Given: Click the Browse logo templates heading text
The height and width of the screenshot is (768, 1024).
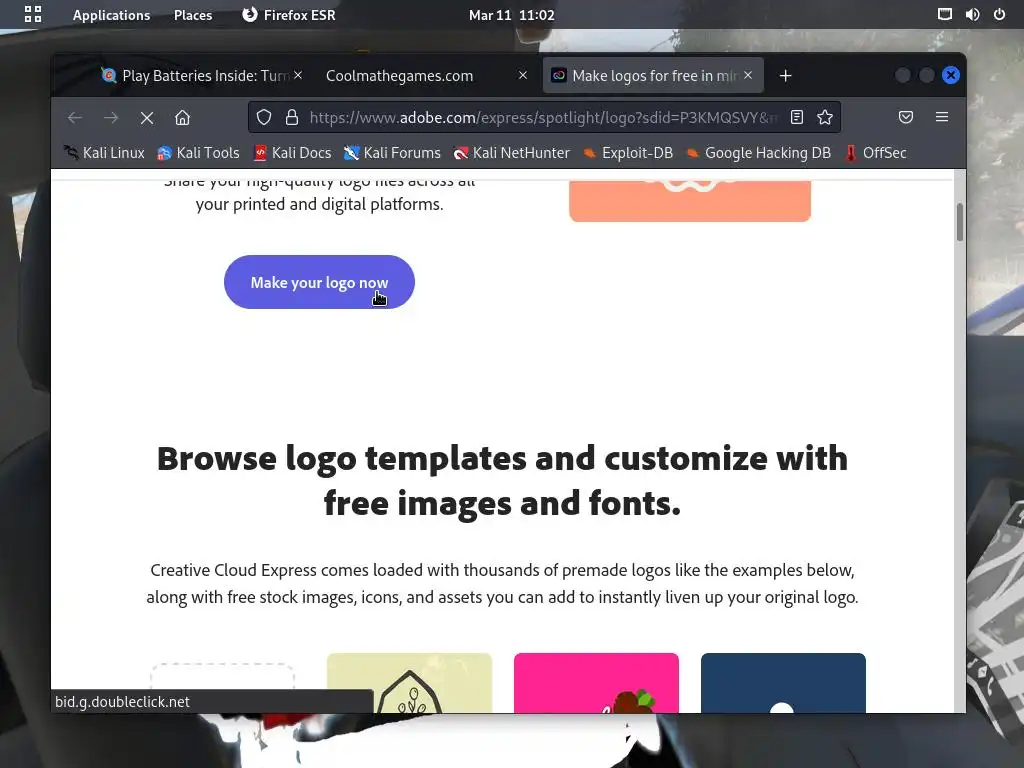Looking at the screenshot, I should click(x=502, y=481).
